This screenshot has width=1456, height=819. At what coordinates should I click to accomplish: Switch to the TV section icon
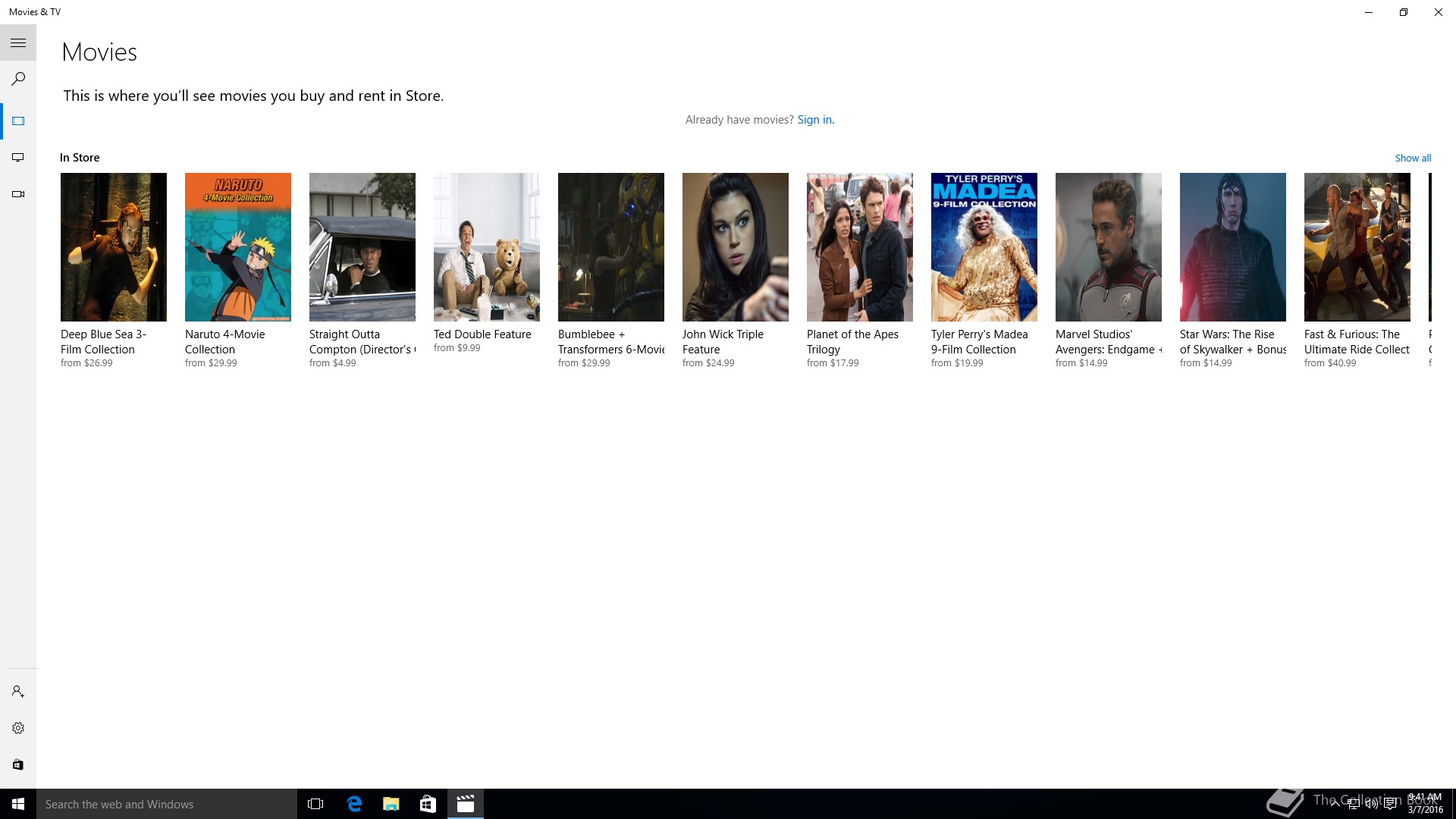coord(18,158)
